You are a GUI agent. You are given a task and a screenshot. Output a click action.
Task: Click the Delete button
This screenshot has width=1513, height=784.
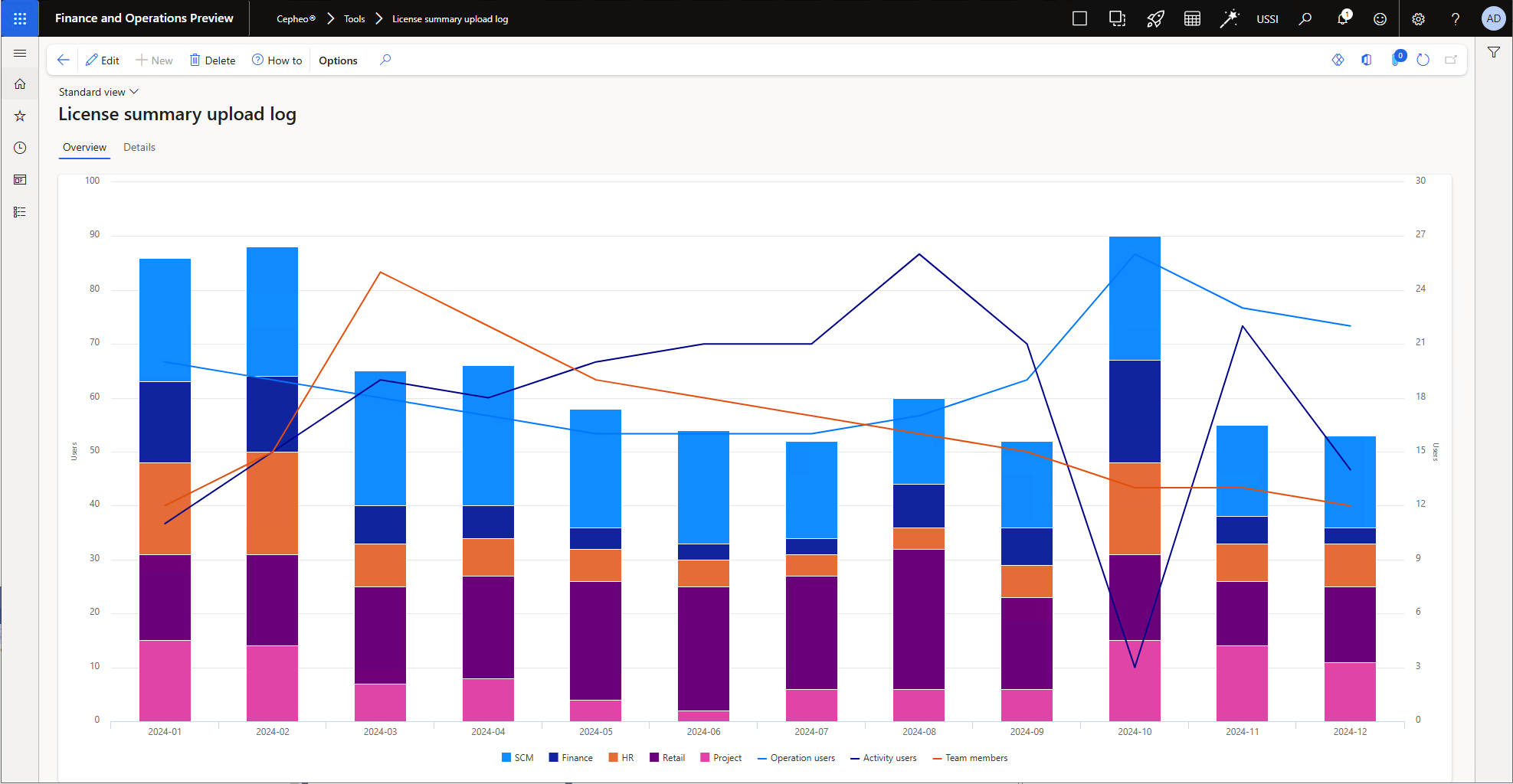(212, 60)
